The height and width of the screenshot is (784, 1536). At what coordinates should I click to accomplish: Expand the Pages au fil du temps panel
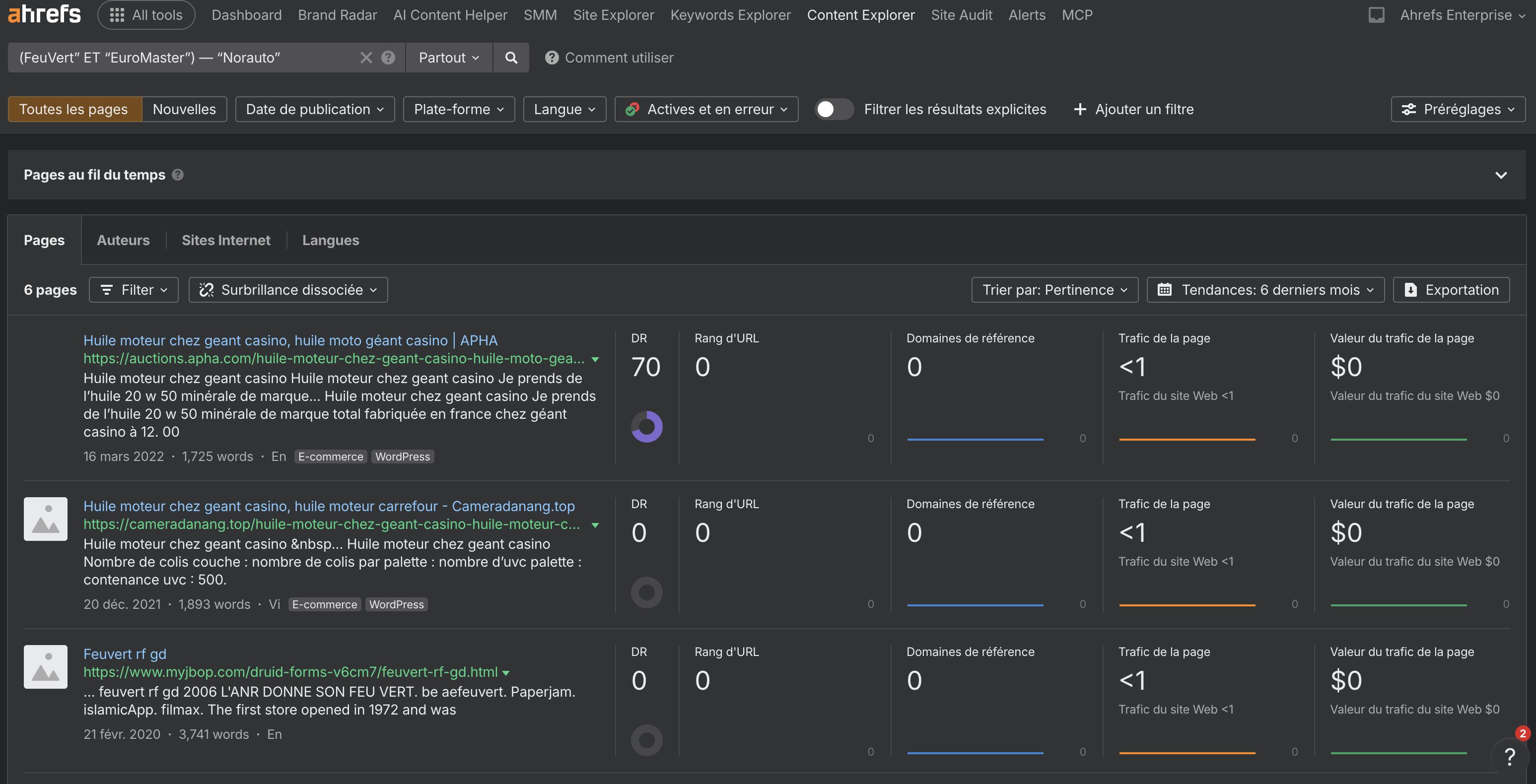(1501, 175)
